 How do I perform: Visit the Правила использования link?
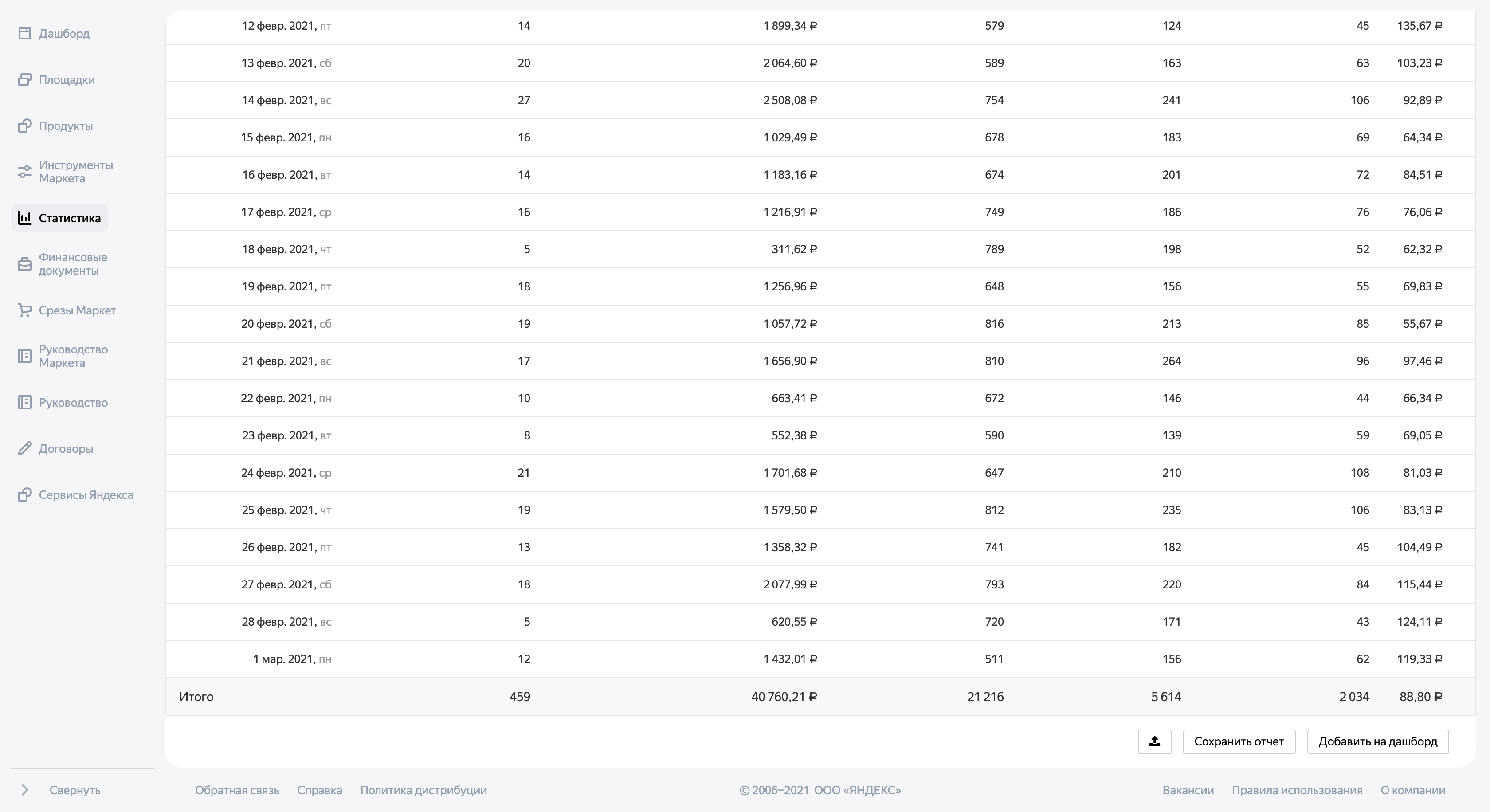tap(1297, 790)
